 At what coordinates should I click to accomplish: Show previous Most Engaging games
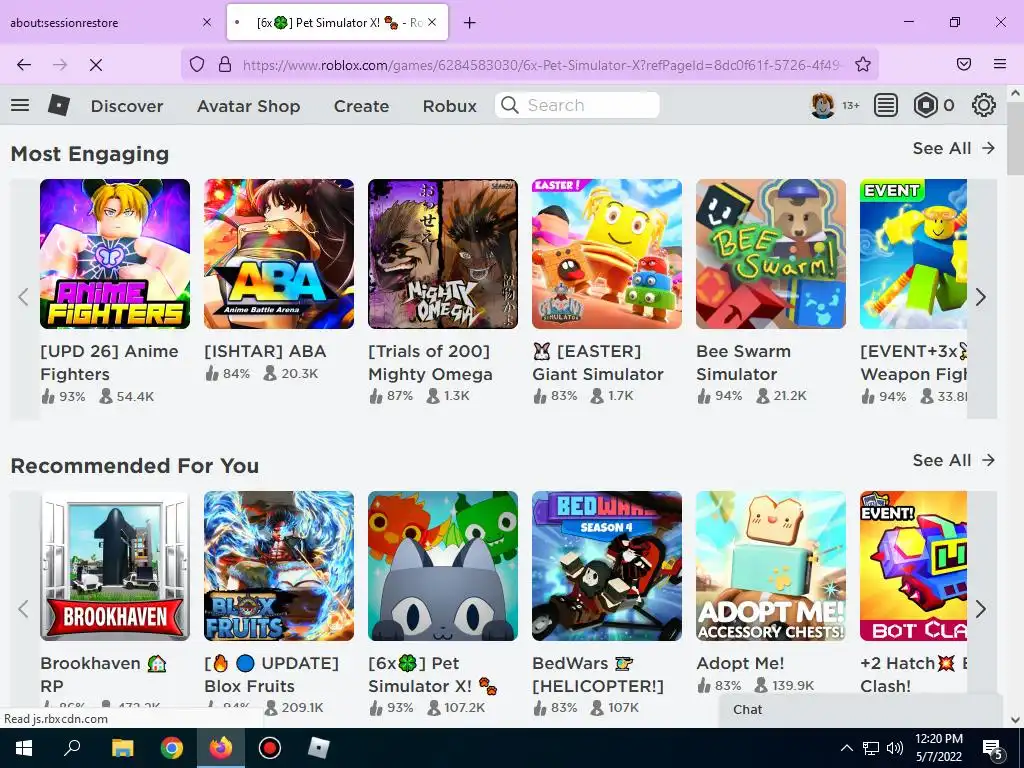pyautogui.click(x=24, y=298)
